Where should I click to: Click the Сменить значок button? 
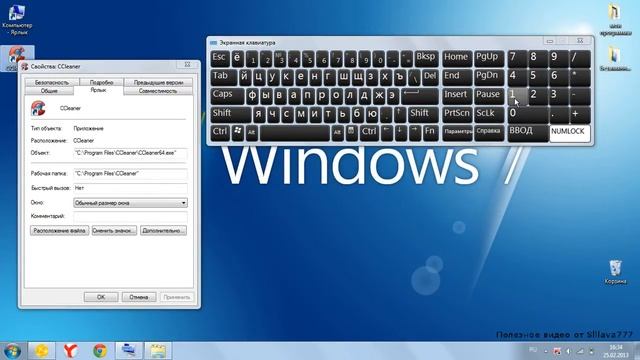click(114, 231)
